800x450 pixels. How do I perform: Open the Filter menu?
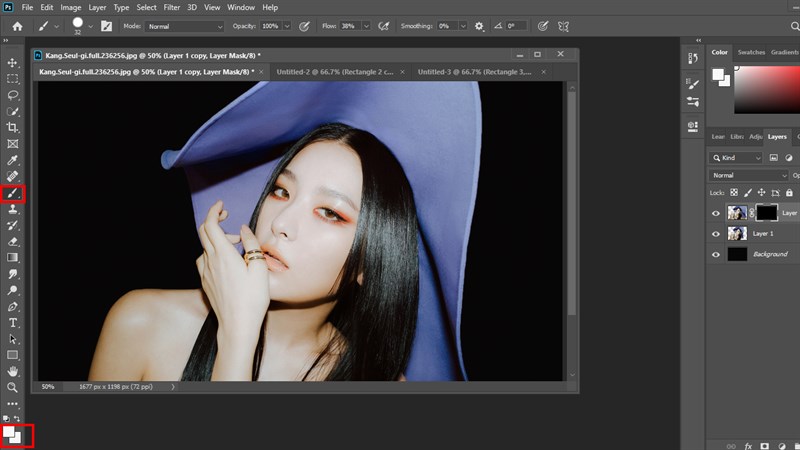click(174, 7)
